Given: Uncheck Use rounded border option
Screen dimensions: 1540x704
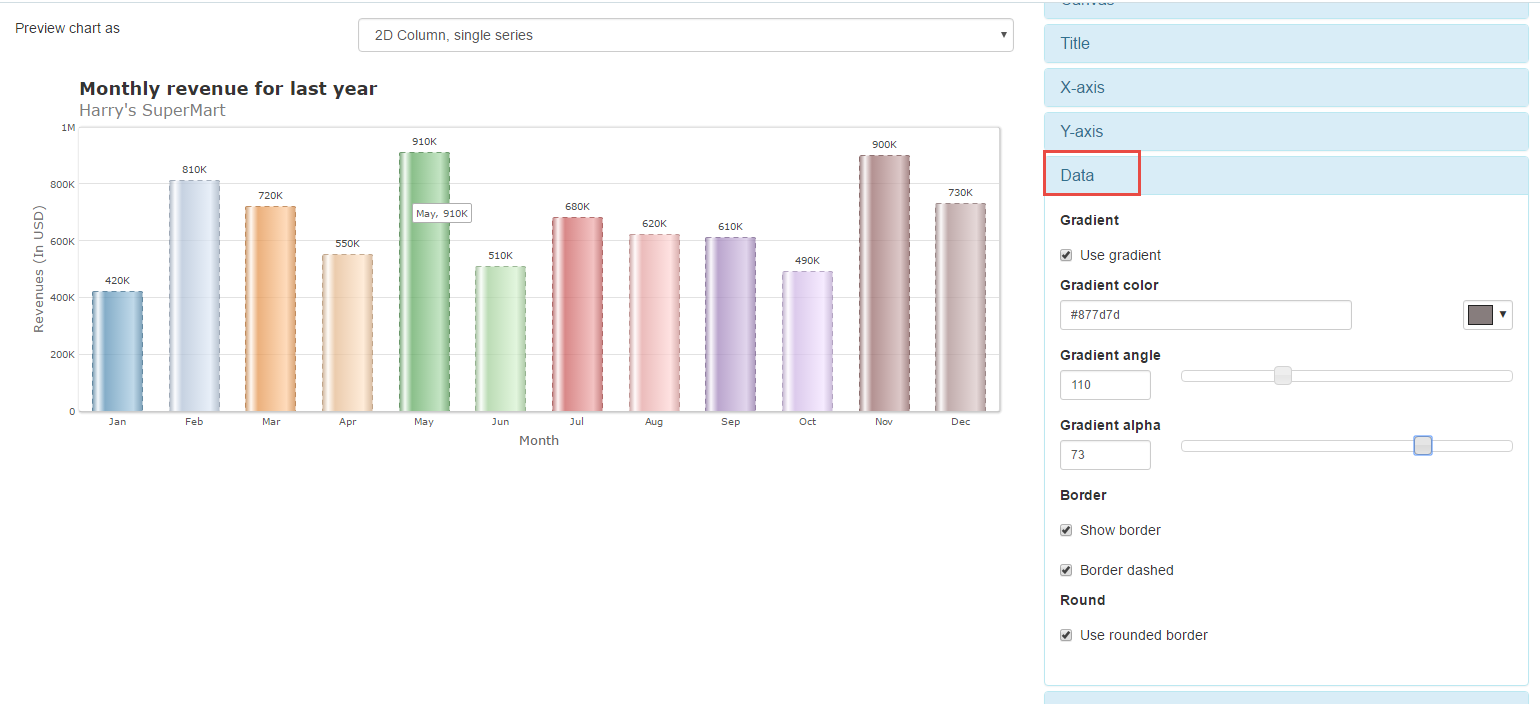Looking at the screenshot, I should (x=1066, y=635).
